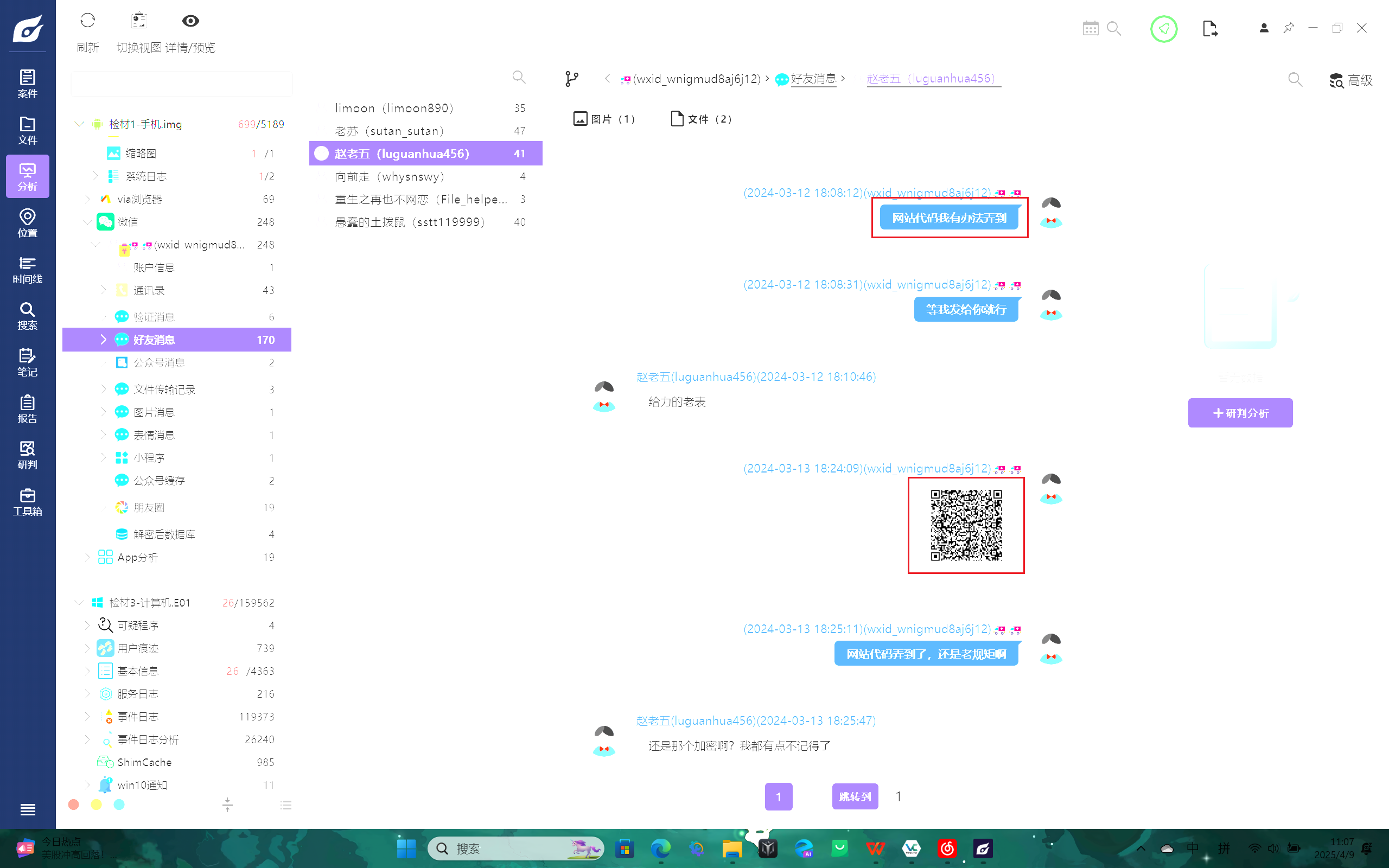This screenshot has height=868, width=1389.
Task: Open the location (位置) sidebar panel
Action: [x=28, y=223]
